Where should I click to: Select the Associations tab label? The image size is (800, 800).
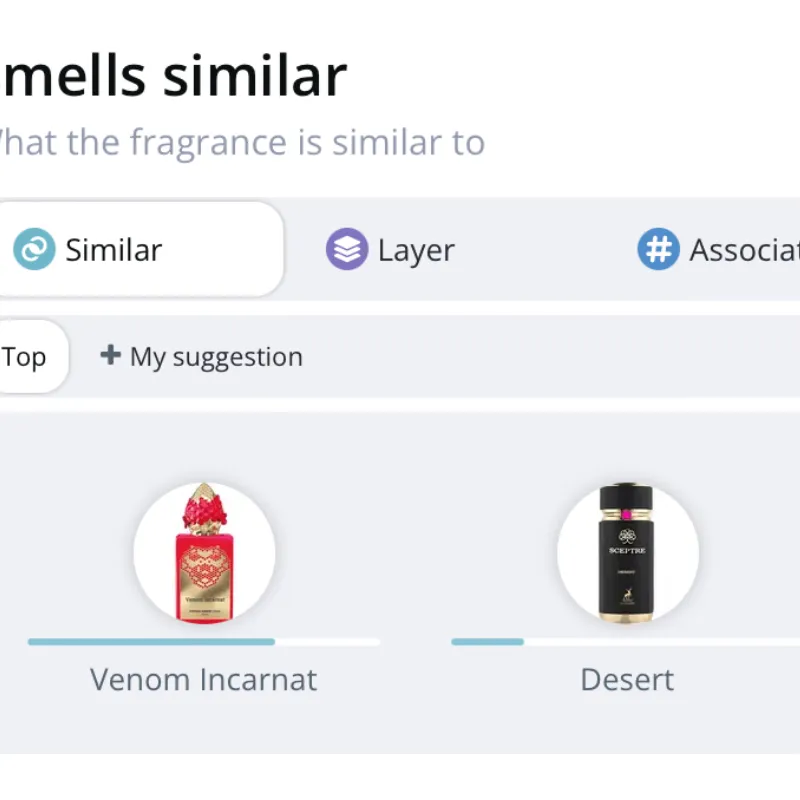[x=744, y=250]
